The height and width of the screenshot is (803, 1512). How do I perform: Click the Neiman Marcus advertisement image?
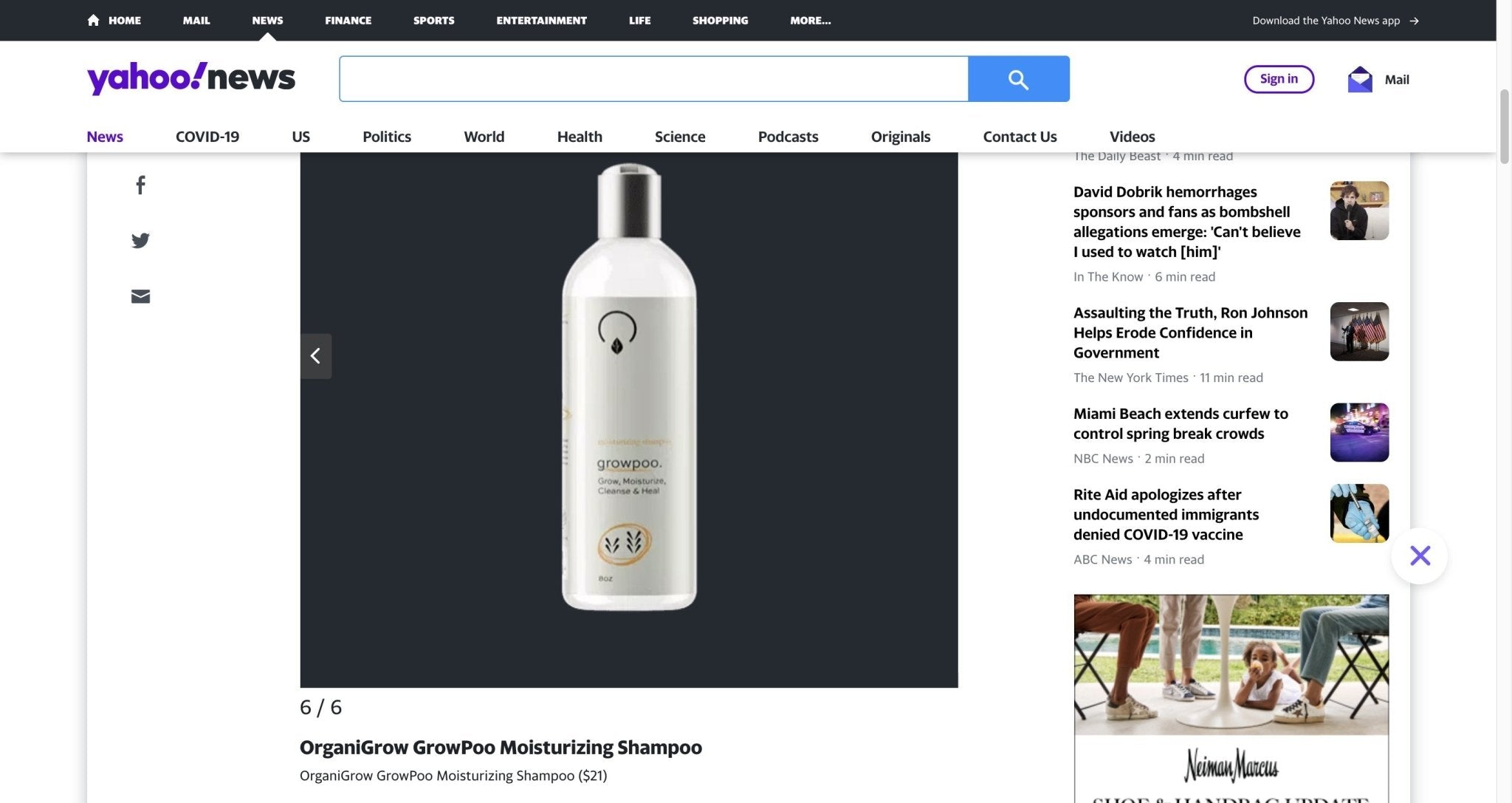[1231, 698]
